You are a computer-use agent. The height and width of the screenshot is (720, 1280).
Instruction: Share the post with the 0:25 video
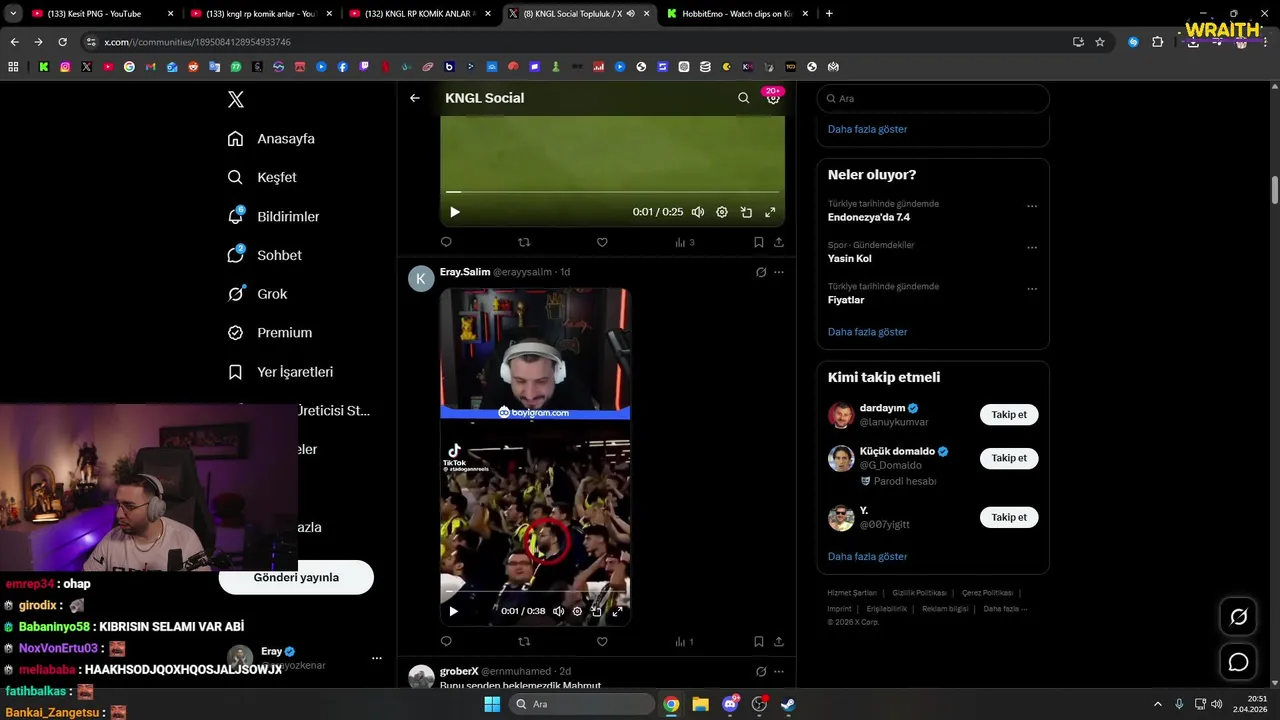tap(779, 242)
